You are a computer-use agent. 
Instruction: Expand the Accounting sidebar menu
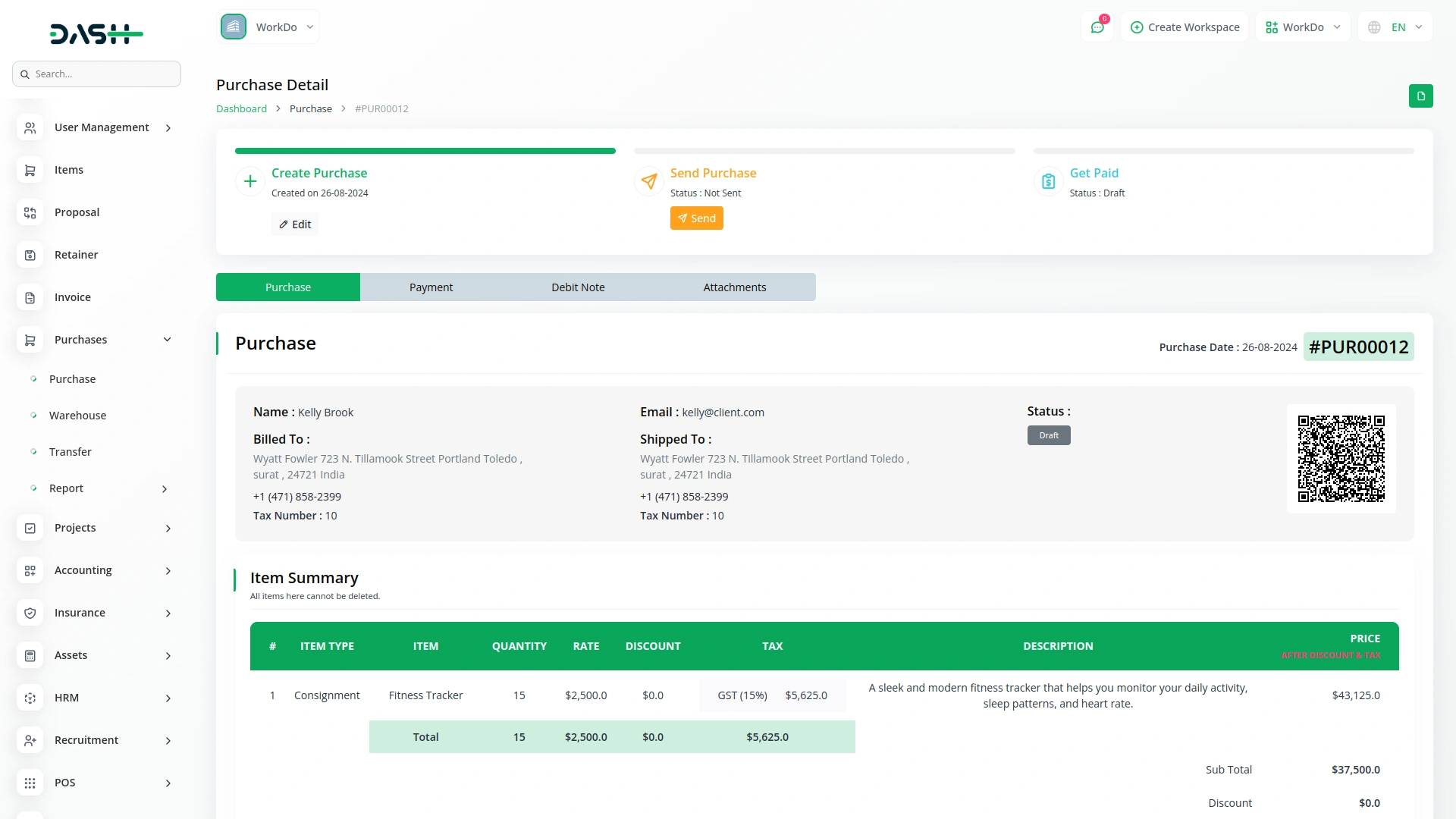click(168, 570)
